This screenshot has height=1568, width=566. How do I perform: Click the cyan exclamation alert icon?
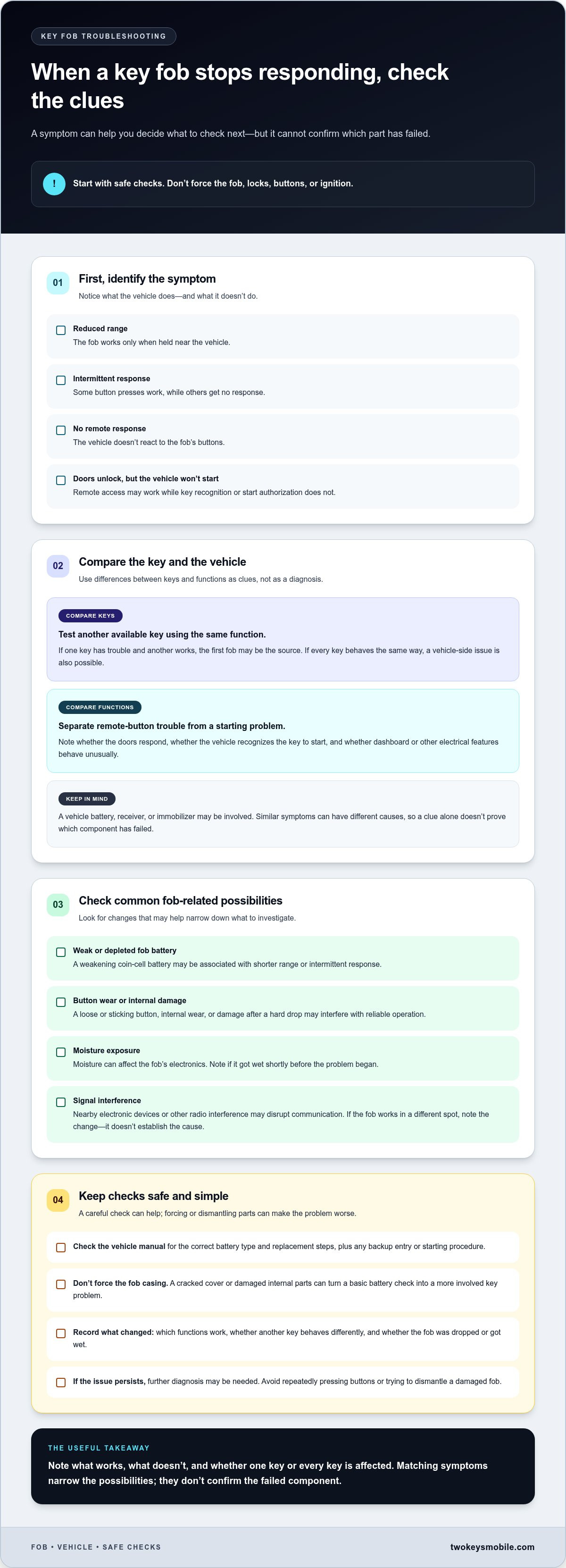(54, 184)
